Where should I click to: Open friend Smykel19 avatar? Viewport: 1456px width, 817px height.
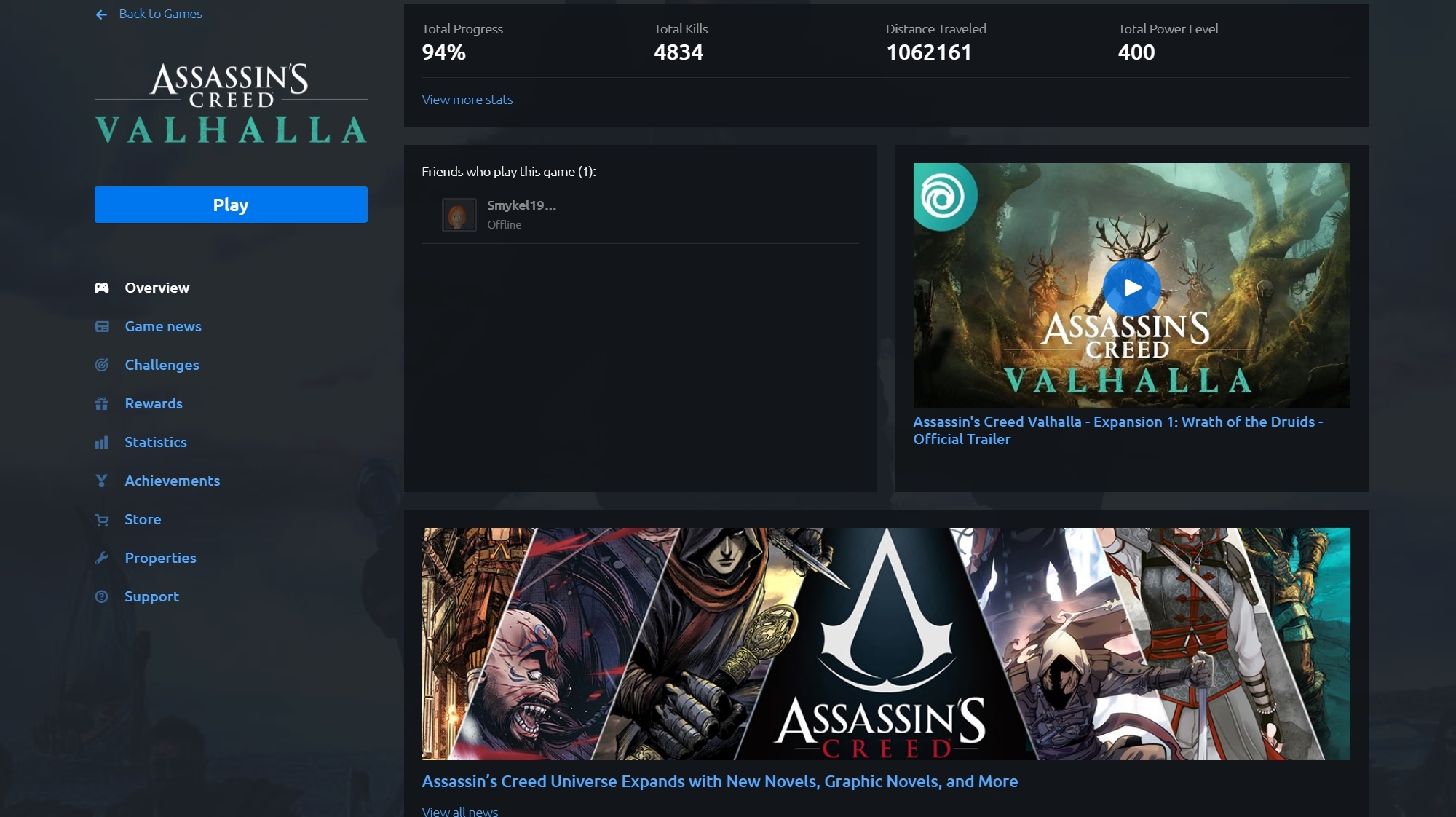coord(459,215)
